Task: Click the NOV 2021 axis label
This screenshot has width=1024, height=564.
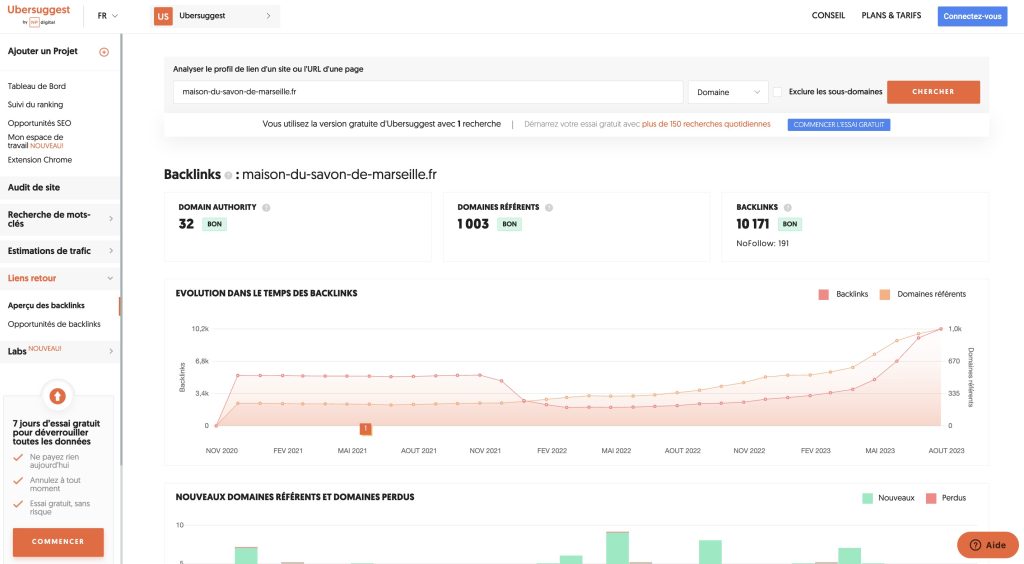Action: (x=485, y=451)
